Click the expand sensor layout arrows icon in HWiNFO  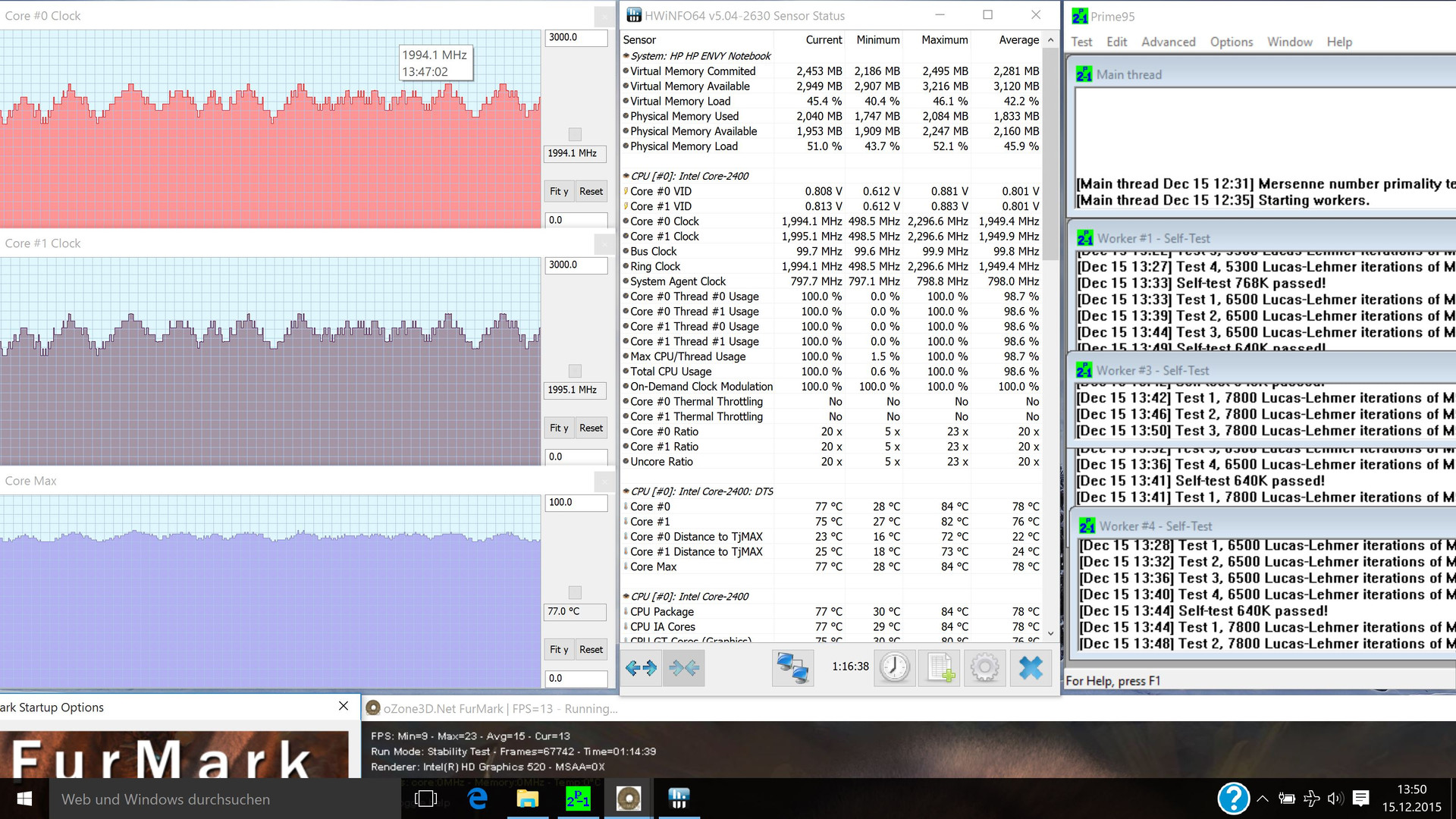[x=641, y=668]
